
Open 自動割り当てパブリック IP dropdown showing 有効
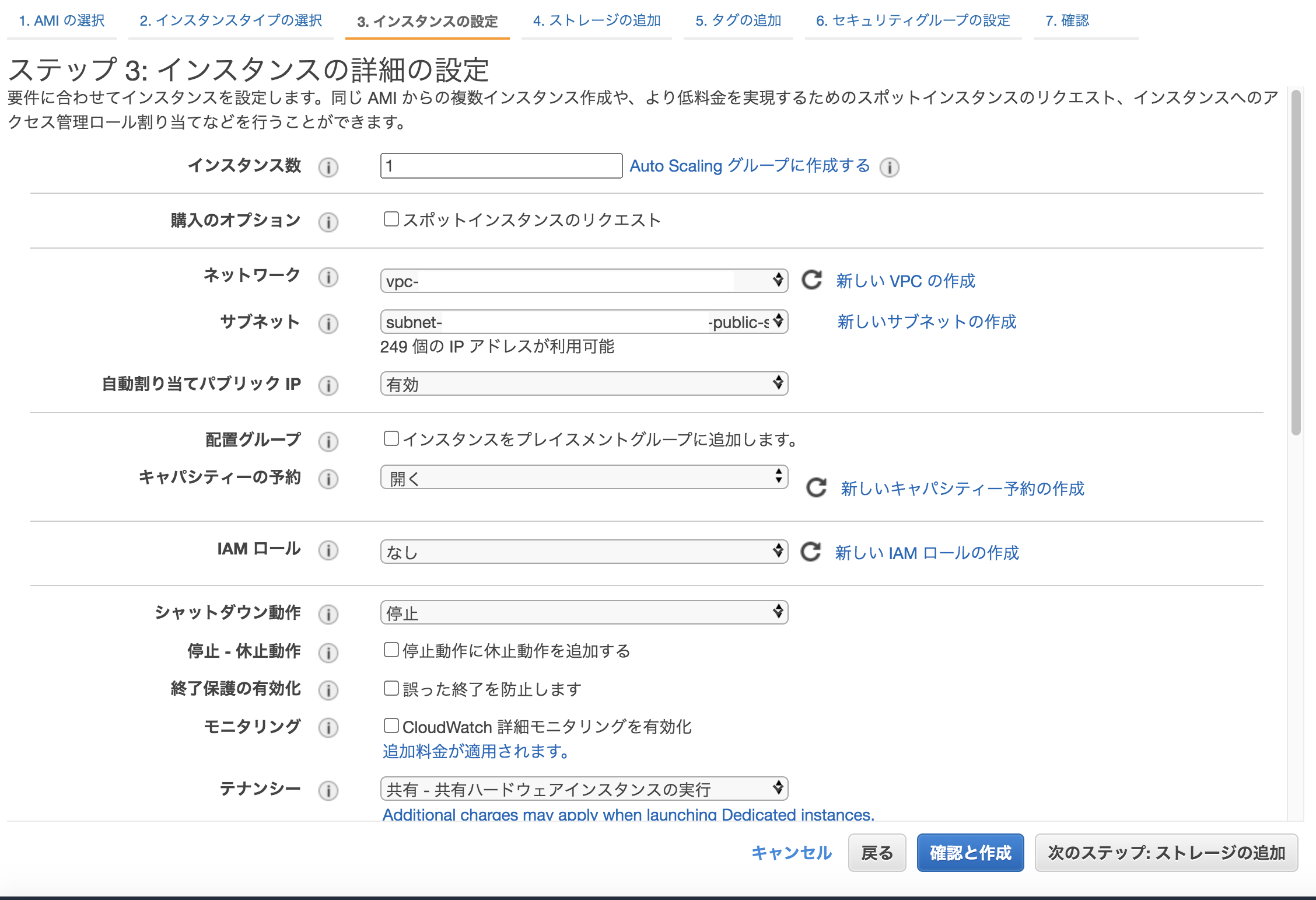(584, 383)
